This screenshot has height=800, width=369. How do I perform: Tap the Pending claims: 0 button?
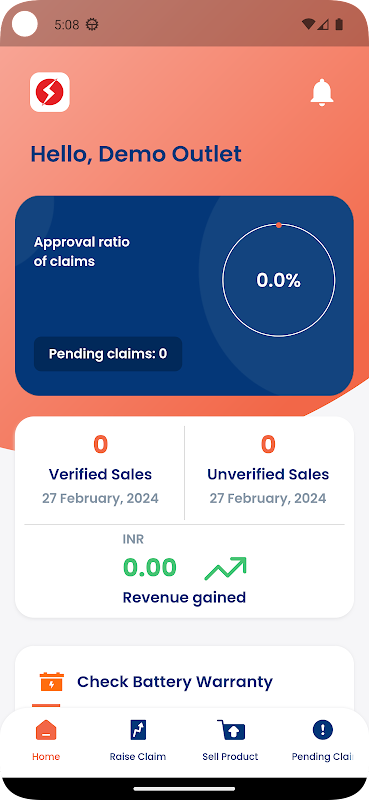pyautogui.click(x=108, y=354)
